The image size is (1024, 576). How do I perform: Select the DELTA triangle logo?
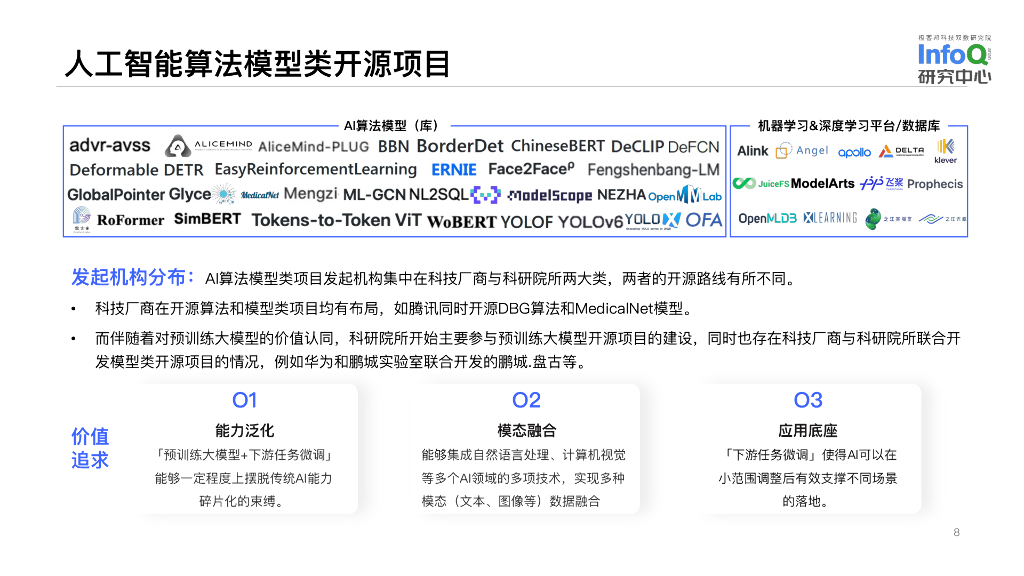click(885, 151)
